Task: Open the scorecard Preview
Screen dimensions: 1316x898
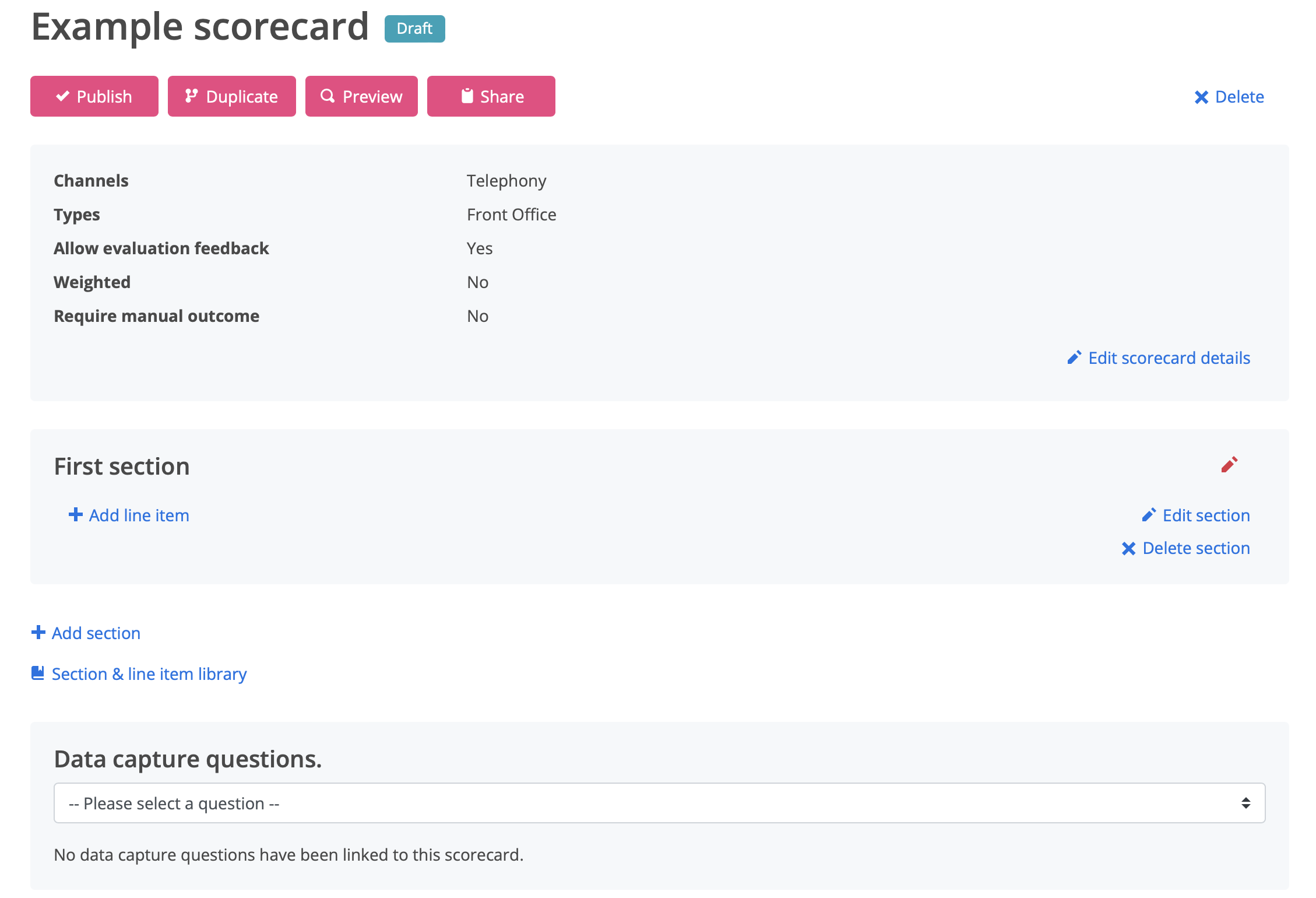Action: [361, 96]
